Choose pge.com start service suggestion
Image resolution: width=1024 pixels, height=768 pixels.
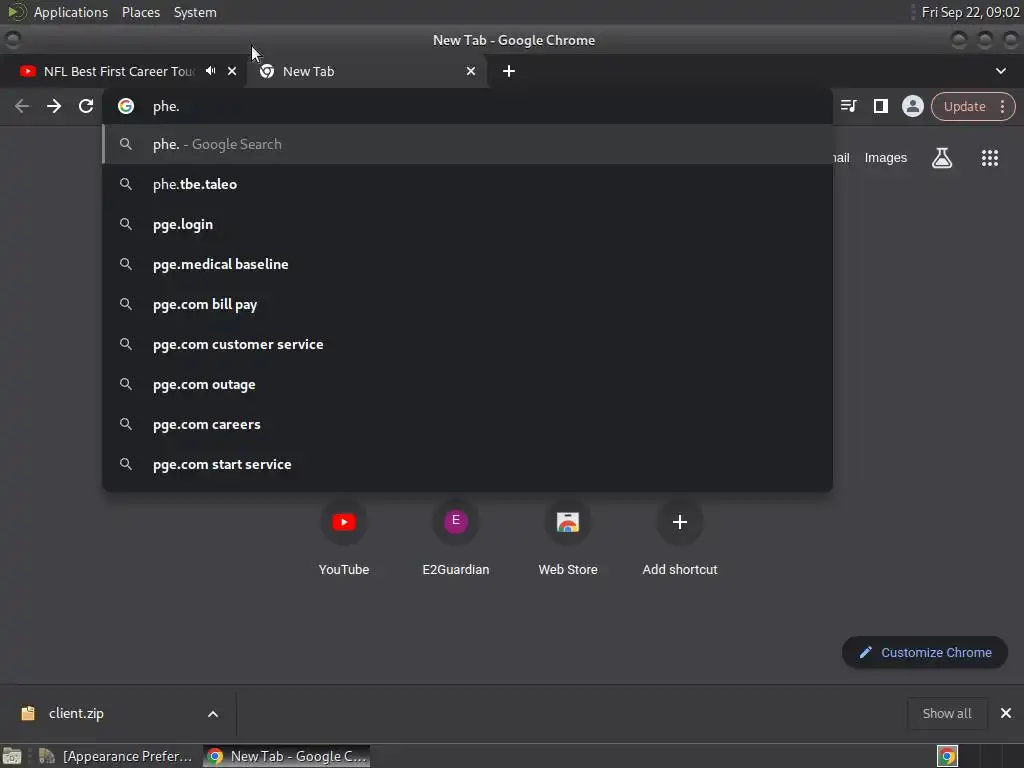click(x=468, y=464)
